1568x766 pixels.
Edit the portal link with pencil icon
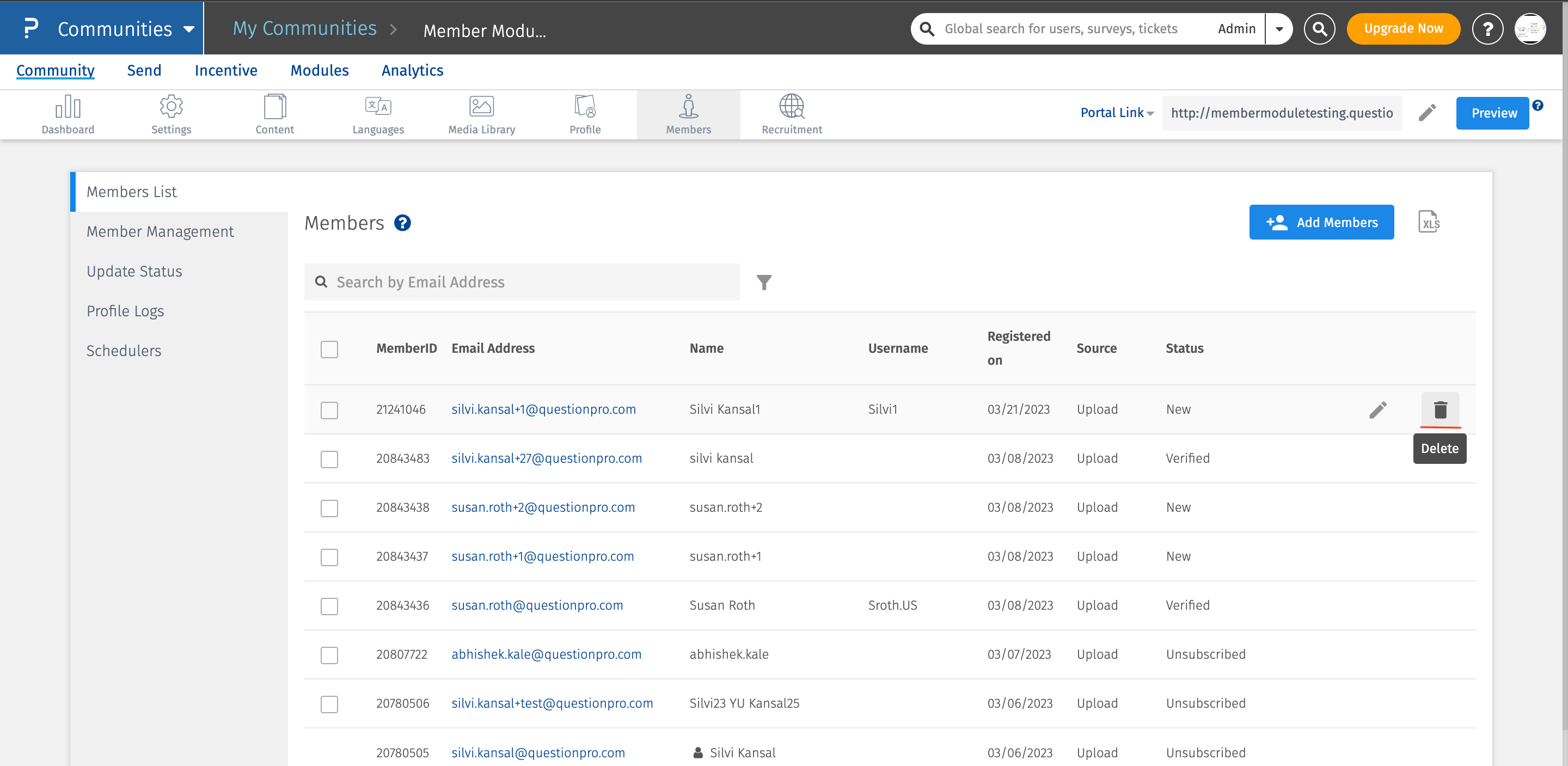click(1427, 113)
